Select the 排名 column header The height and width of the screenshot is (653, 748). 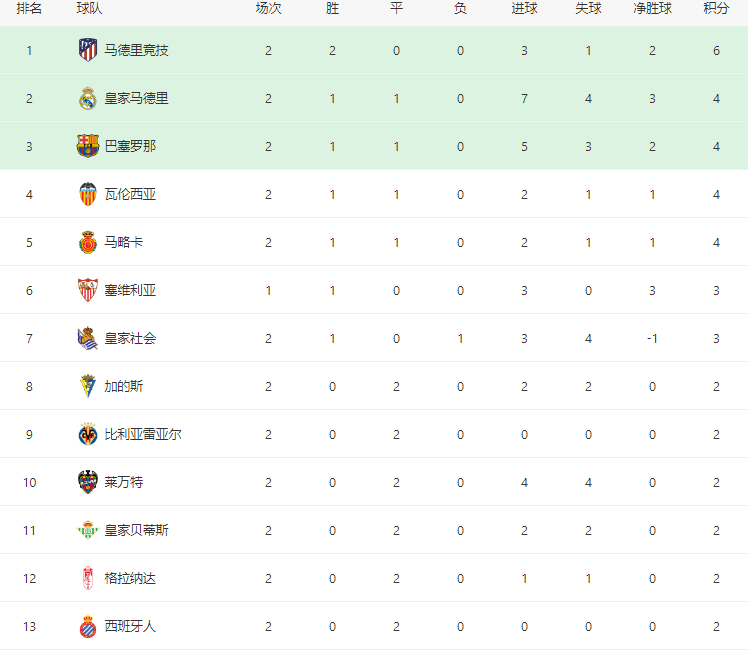[29, 8]
